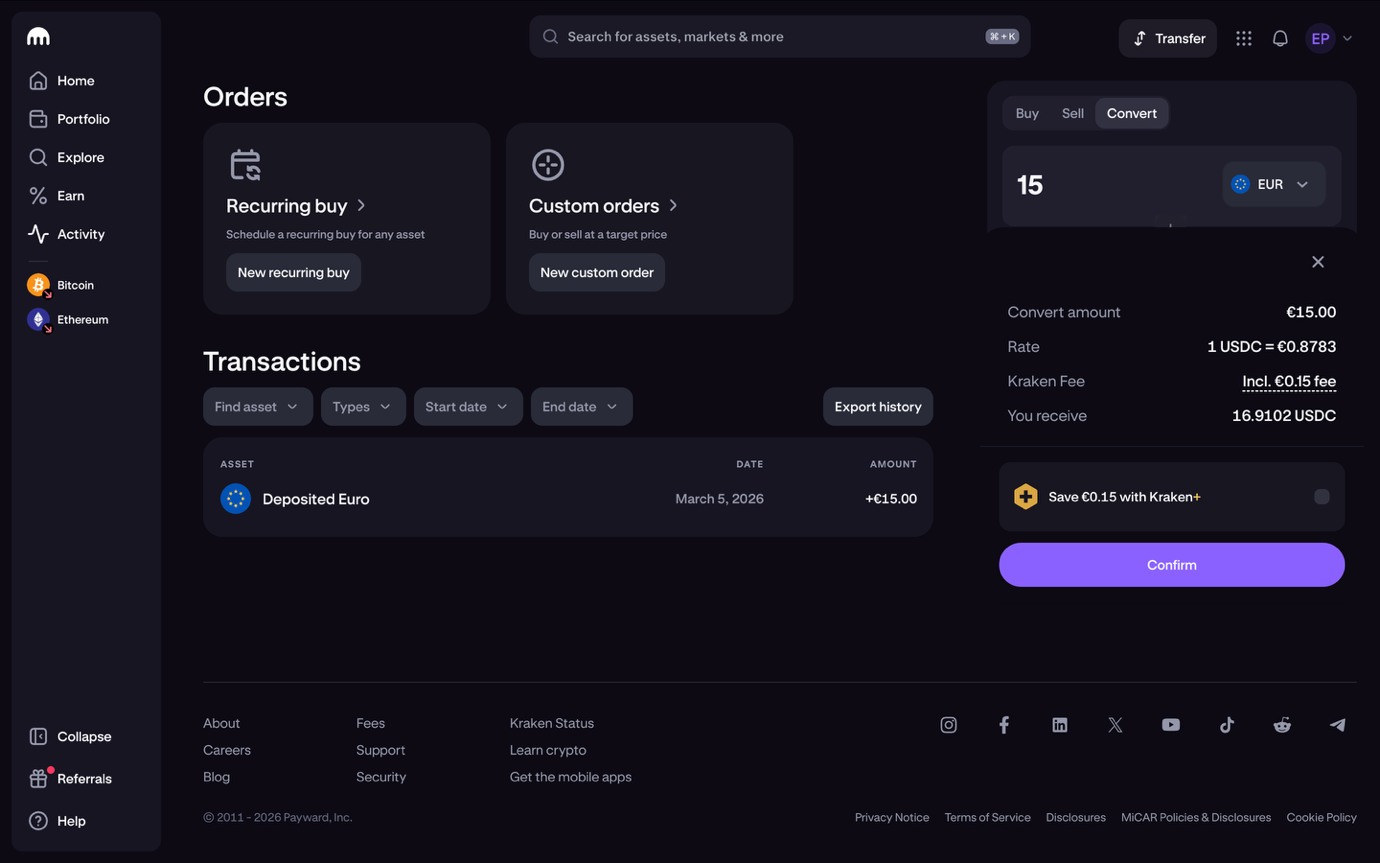Open the Types filter dropdown
This screenshot has height=863, width=1380.
point(363,407)
